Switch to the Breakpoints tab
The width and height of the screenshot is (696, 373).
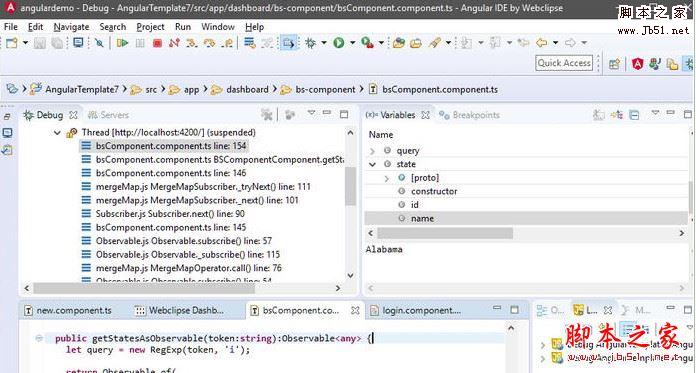[470, 115]
